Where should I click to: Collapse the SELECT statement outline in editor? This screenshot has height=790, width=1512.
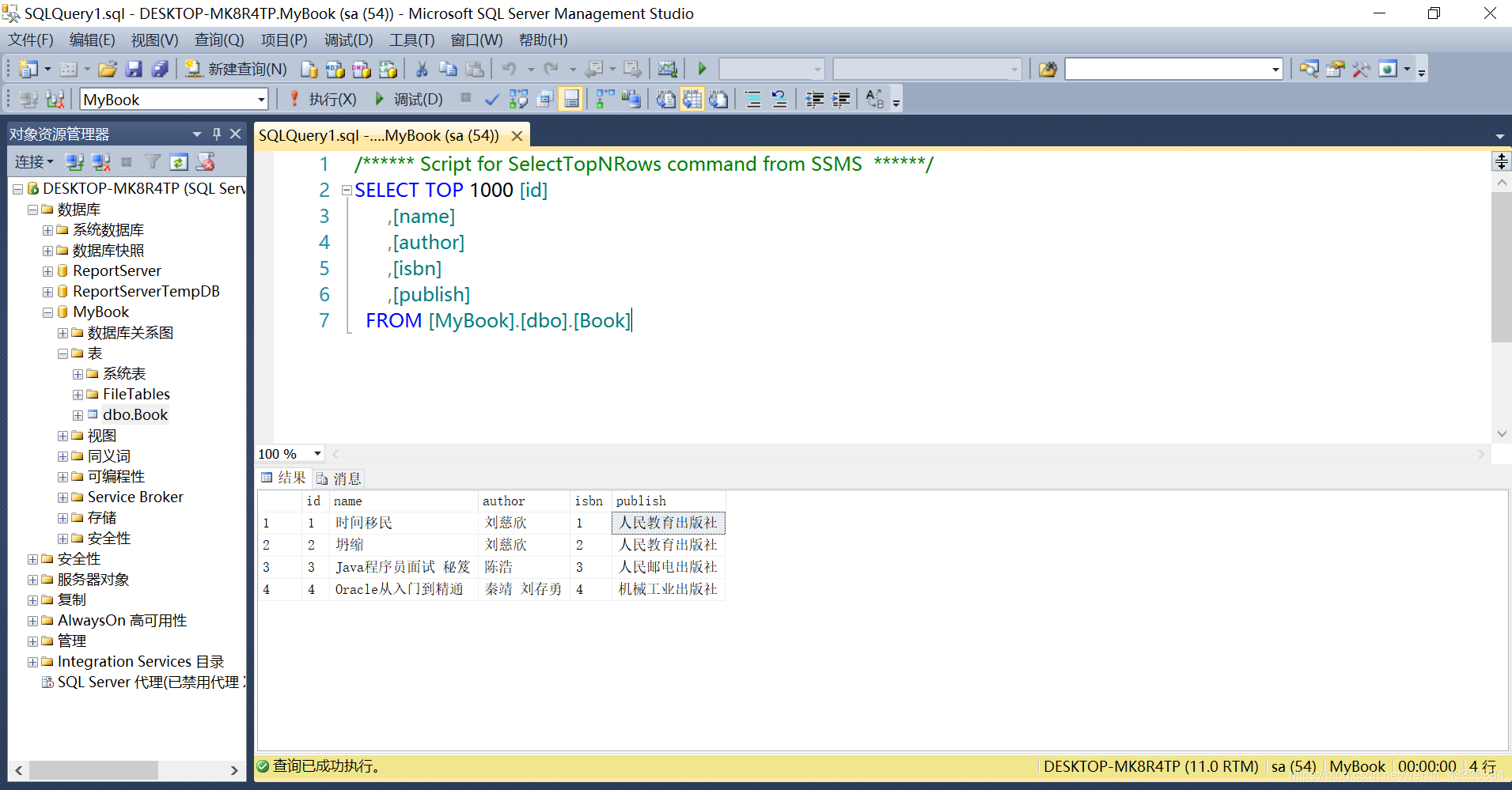347,190
